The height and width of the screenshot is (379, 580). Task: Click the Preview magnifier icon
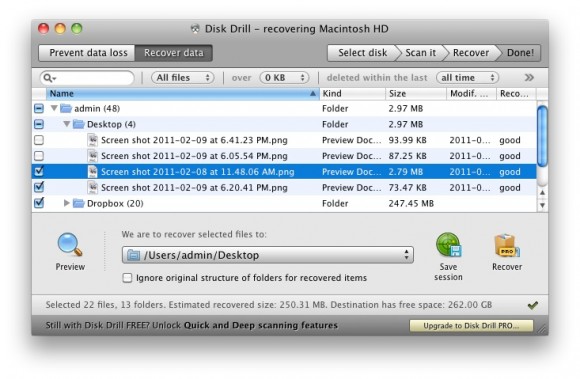[x=70, y=244]
